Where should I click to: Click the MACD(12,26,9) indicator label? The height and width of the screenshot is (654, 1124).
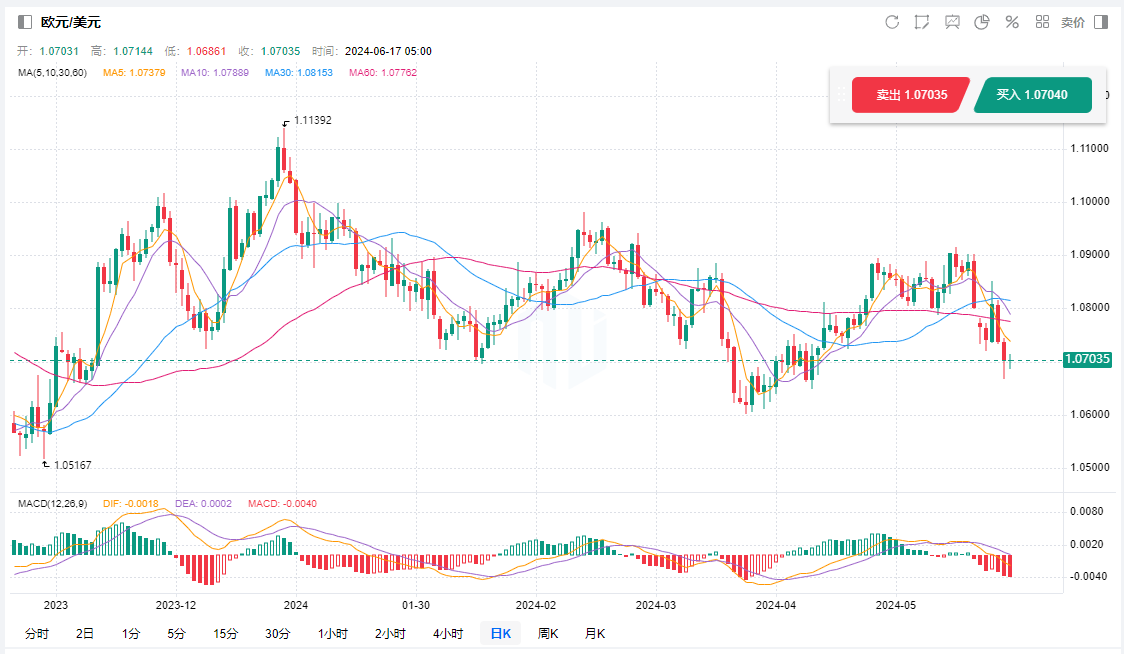coord(54,503)
